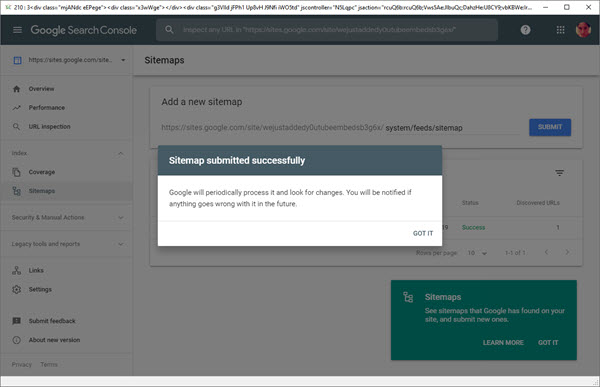Click the Inspect any URL search field

(x=327, y=29)
